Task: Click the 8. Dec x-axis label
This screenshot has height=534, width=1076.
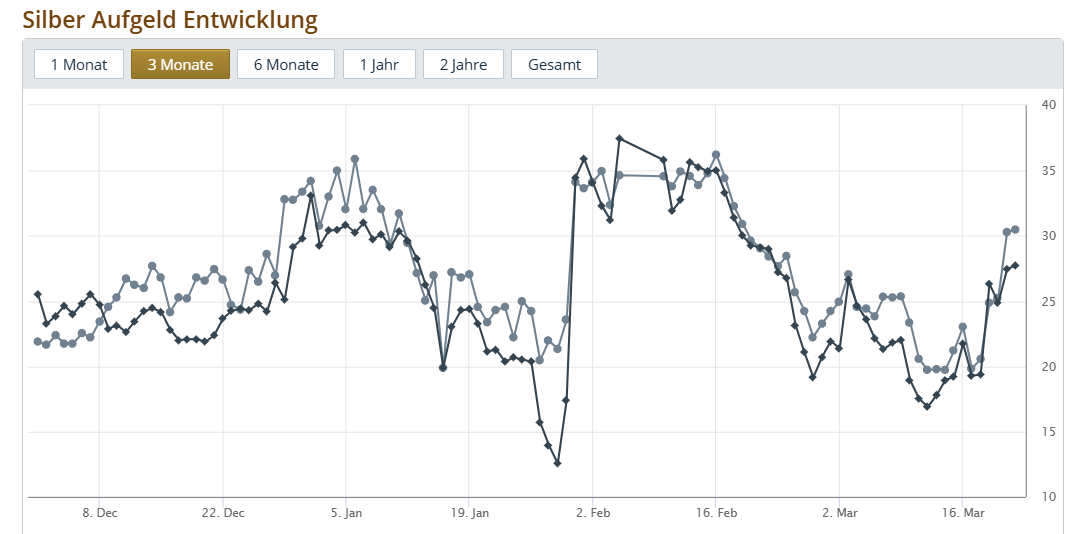Action: (x=100, y=513)
